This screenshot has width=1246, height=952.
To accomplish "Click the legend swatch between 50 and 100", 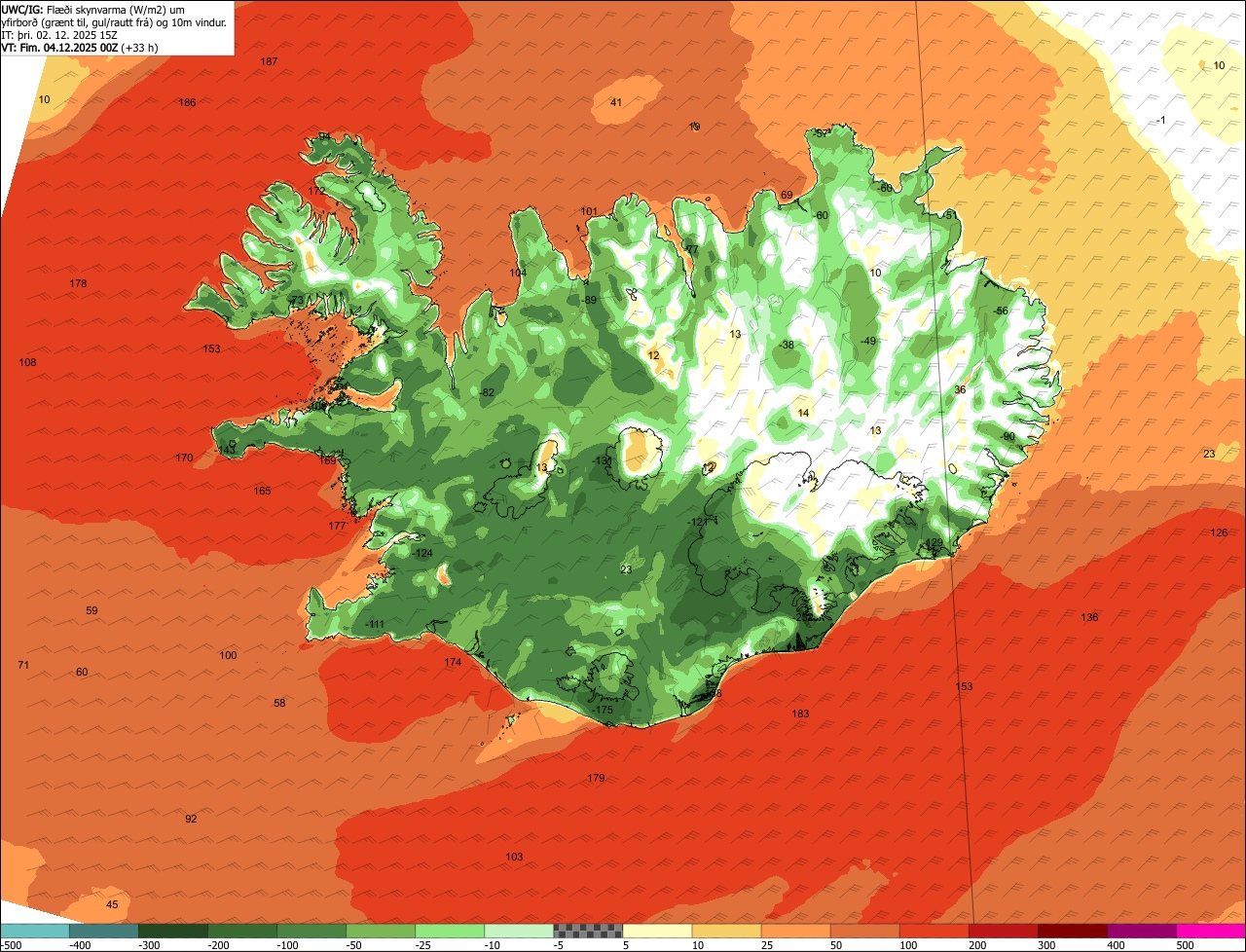I will point(864,931).
